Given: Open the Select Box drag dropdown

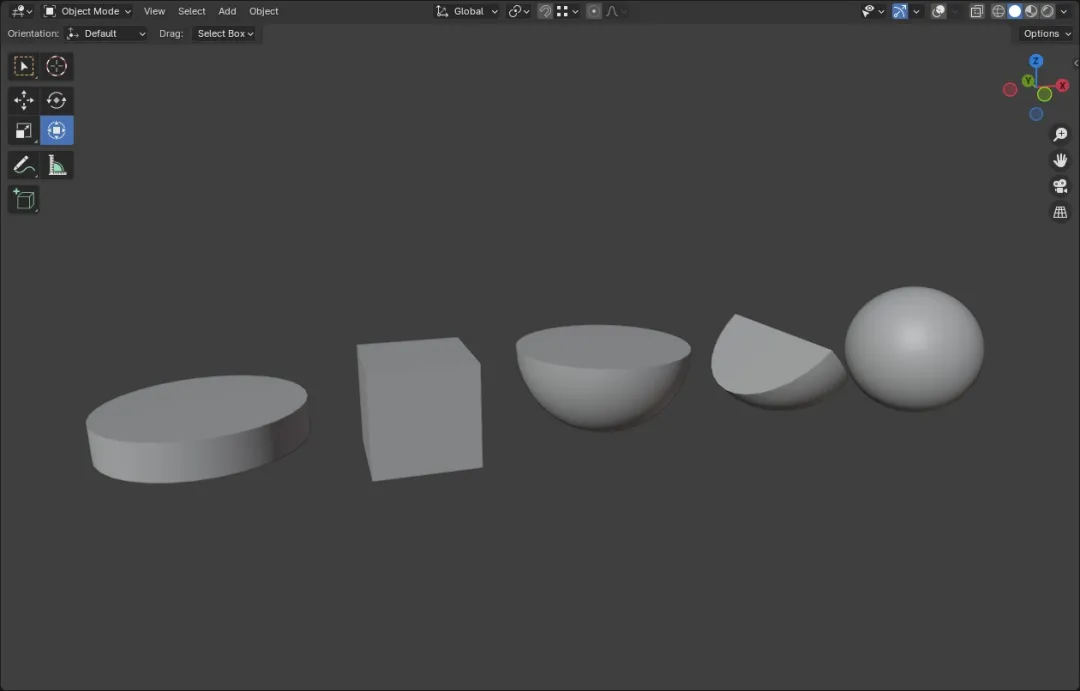Looking at the screenshot, I should (x=225, y=33).
